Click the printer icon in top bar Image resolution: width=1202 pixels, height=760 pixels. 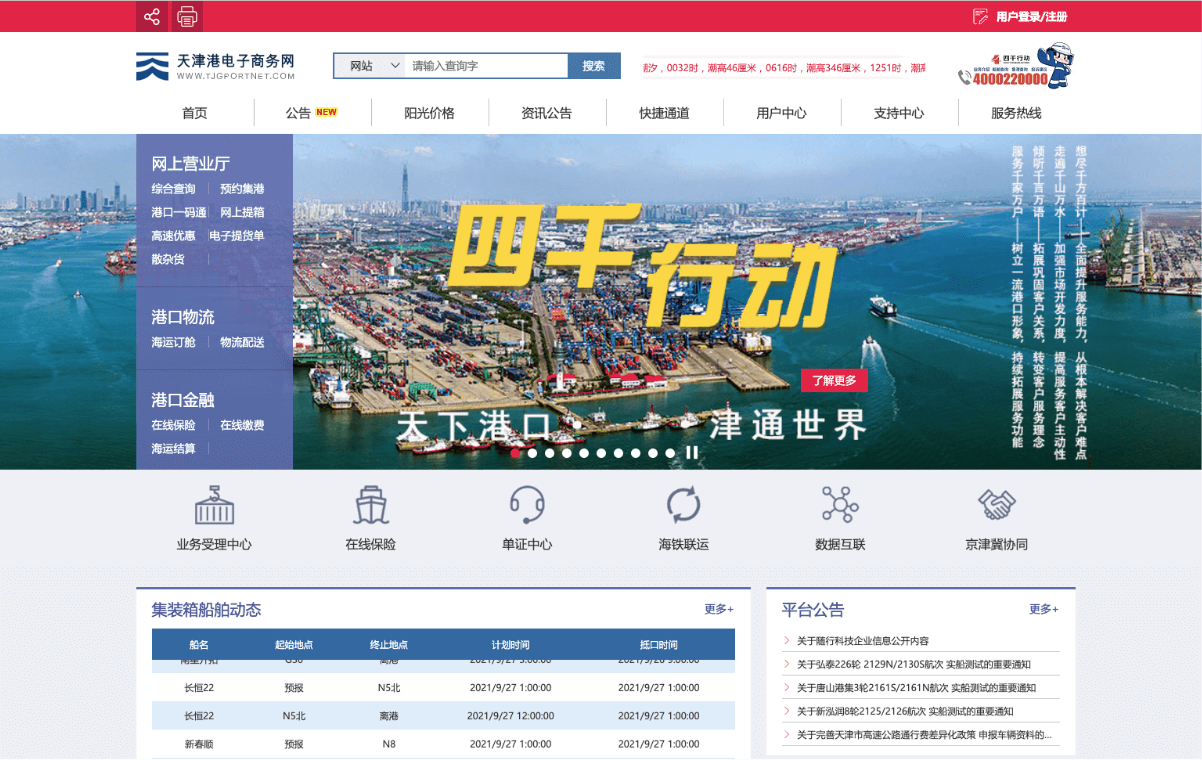pos(187,16)
